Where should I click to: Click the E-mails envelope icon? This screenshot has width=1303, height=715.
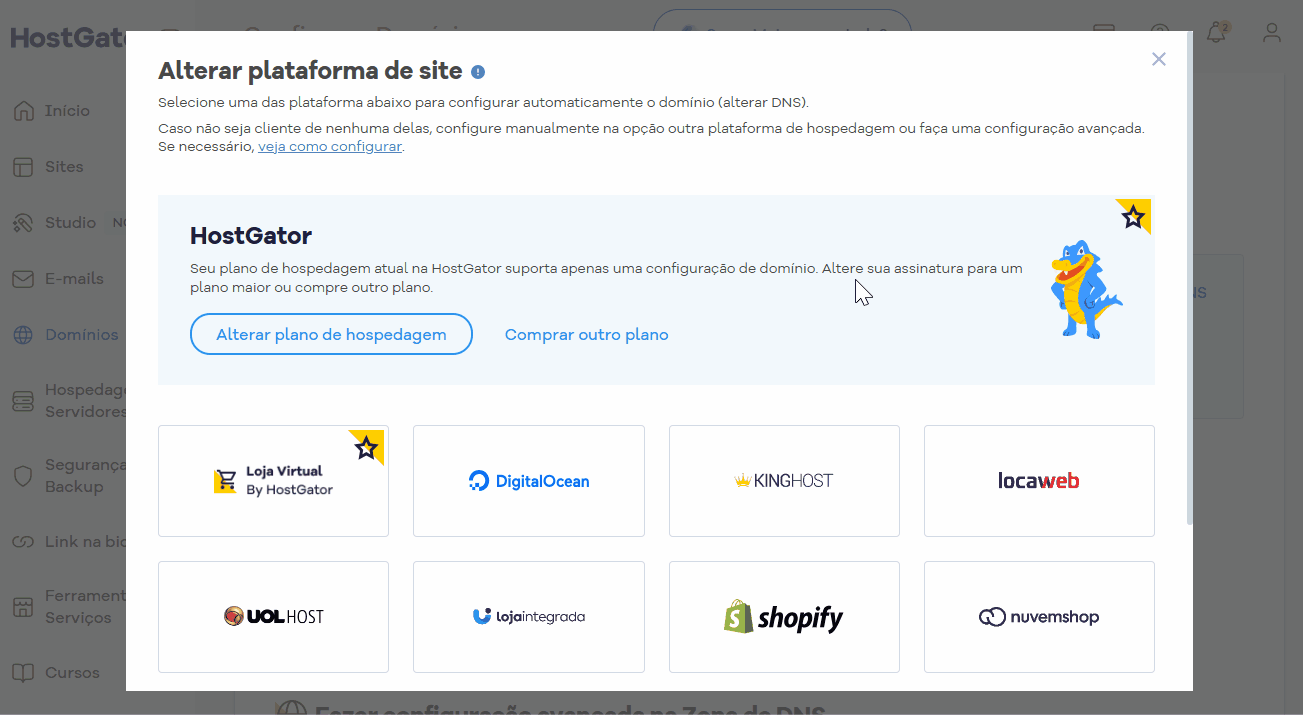click(x=23, y=279)
